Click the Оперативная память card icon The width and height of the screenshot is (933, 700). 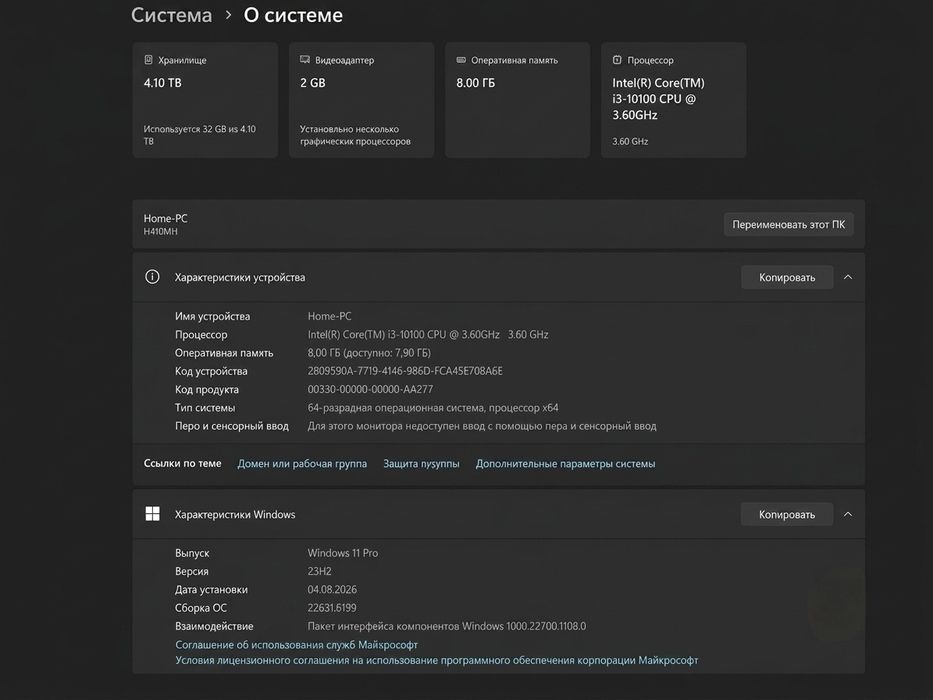[461, 60]
